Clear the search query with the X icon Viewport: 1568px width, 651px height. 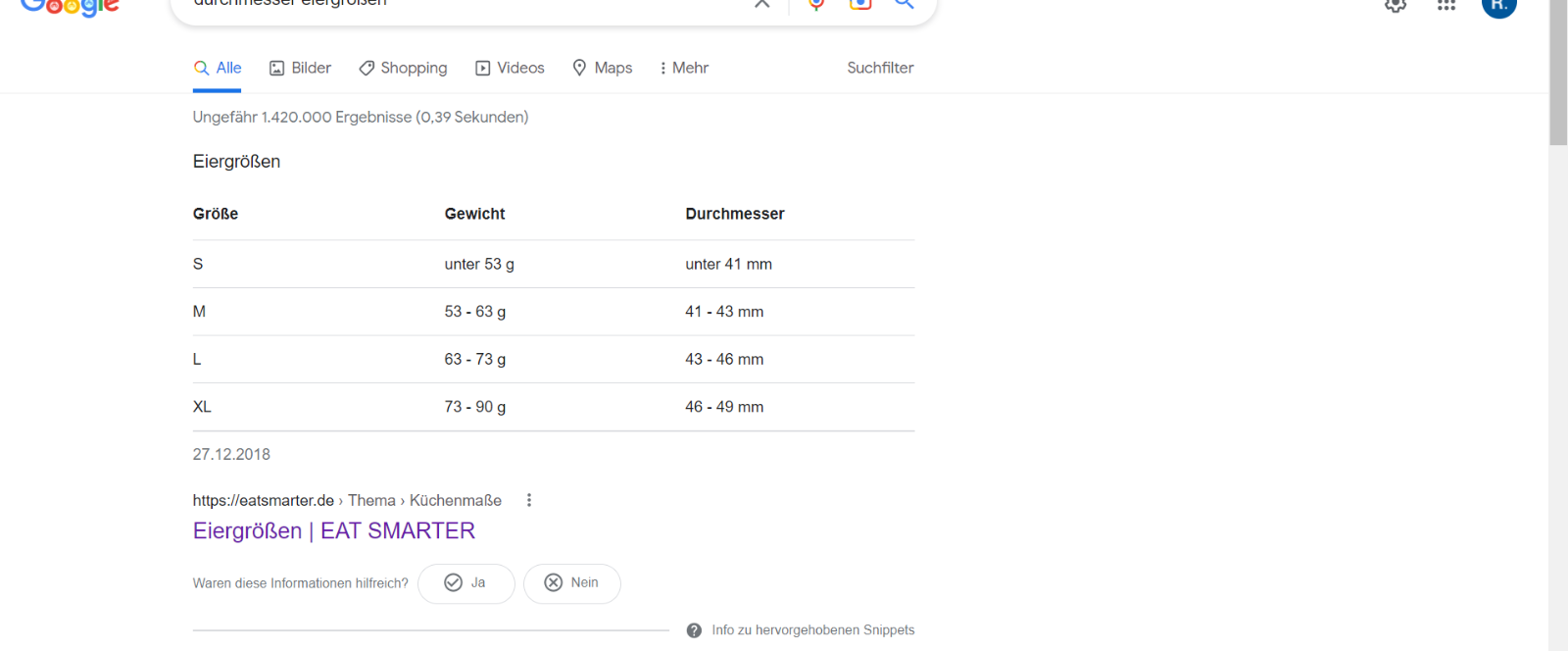pos(761,4)
